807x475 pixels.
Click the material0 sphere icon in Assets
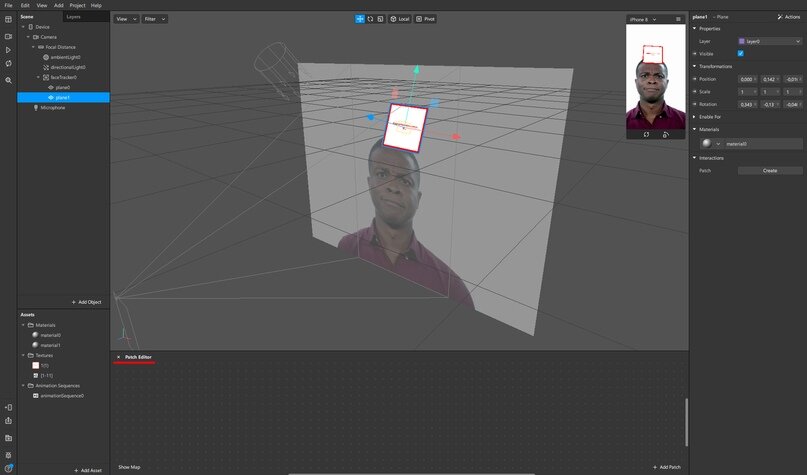(x=36, y=335)
